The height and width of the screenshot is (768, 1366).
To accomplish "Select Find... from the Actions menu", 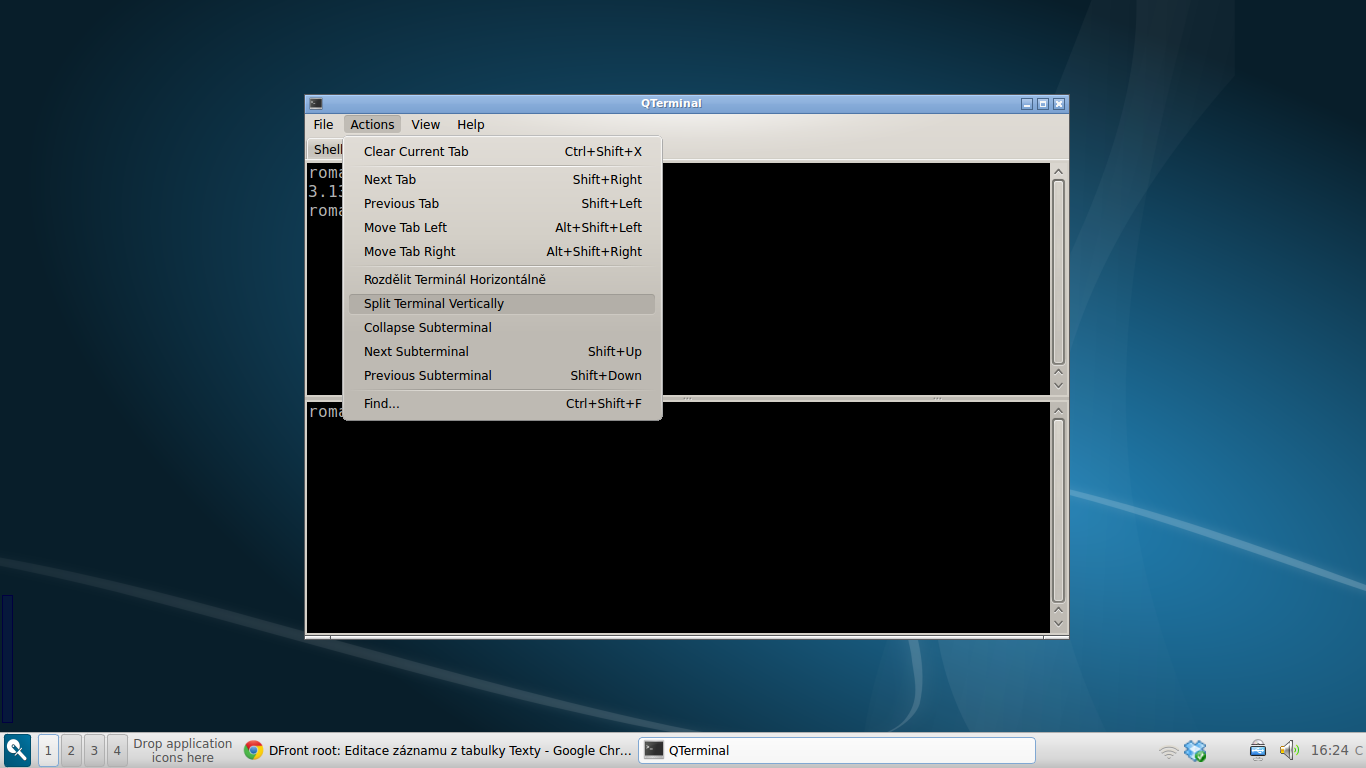I will tap(380, 403).
